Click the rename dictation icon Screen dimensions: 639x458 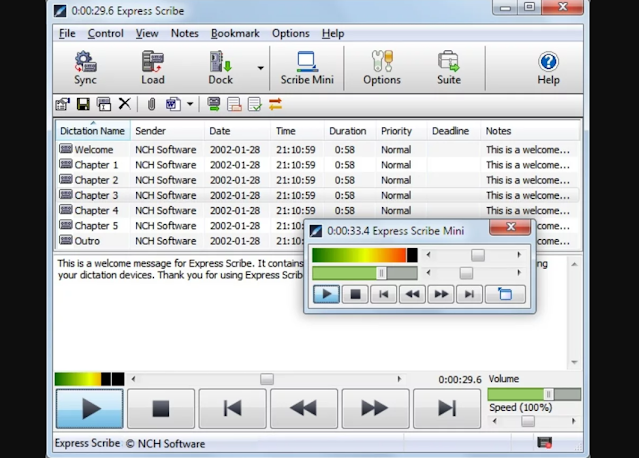104,104
